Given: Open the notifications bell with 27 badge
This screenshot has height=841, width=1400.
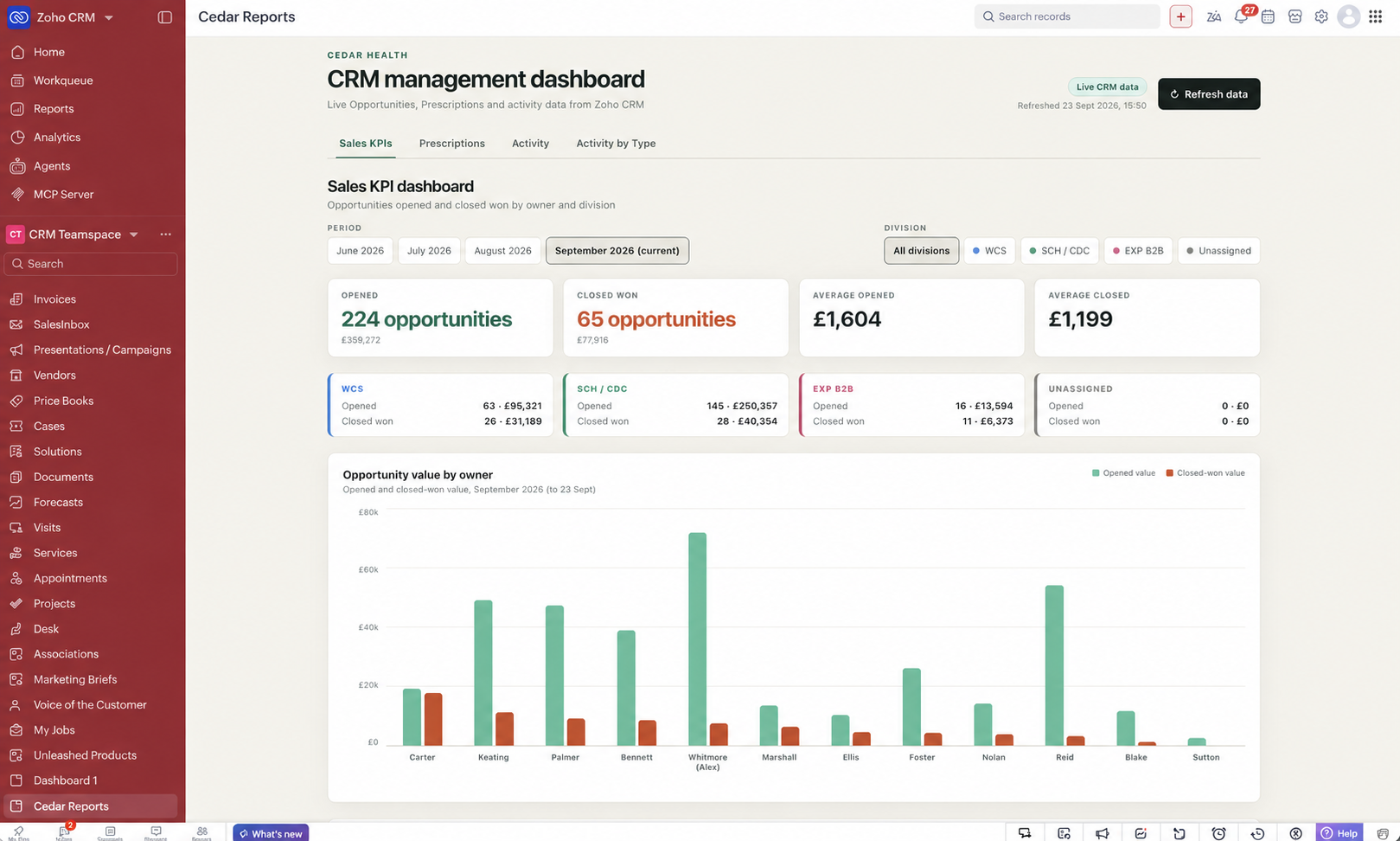Looking at the screenshot, I should tap(1242, 16).
